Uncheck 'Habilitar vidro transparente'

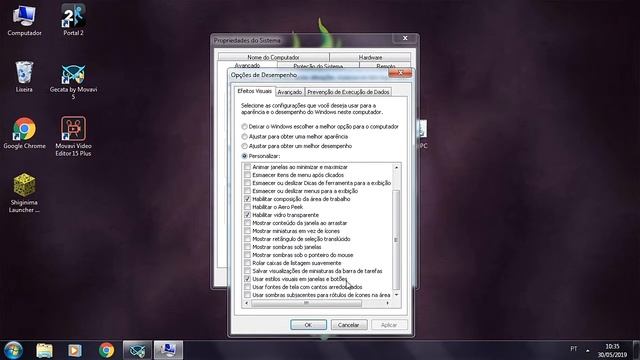[247, 215]
